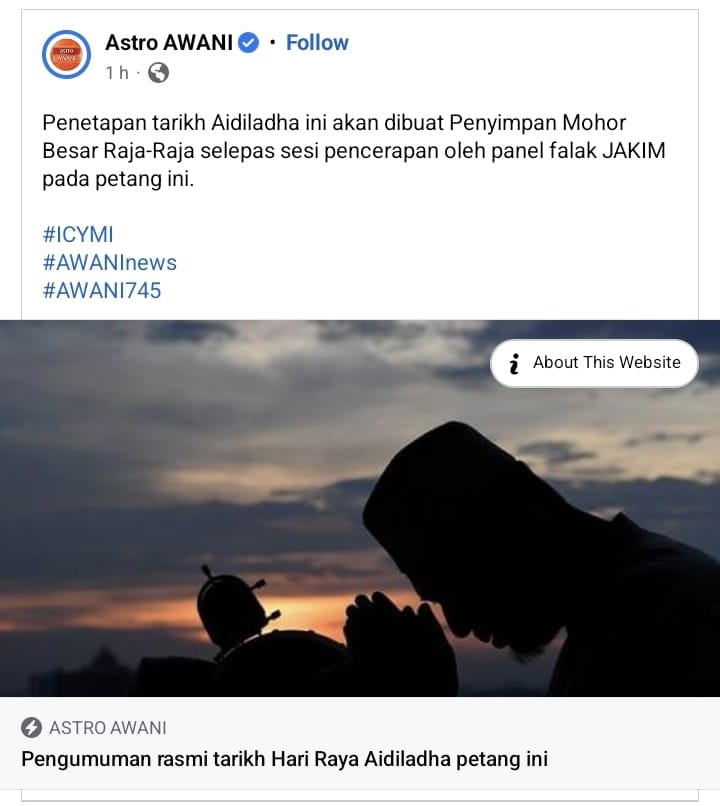Click the lightning Instant Article icon

31,727
